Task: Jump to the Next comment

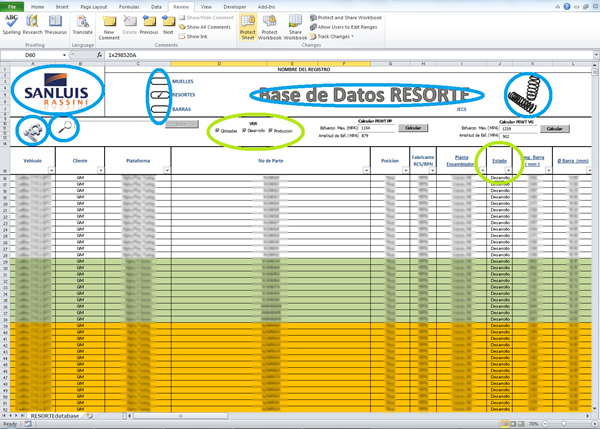Action: pyautogui.click(x=168, y=25)
